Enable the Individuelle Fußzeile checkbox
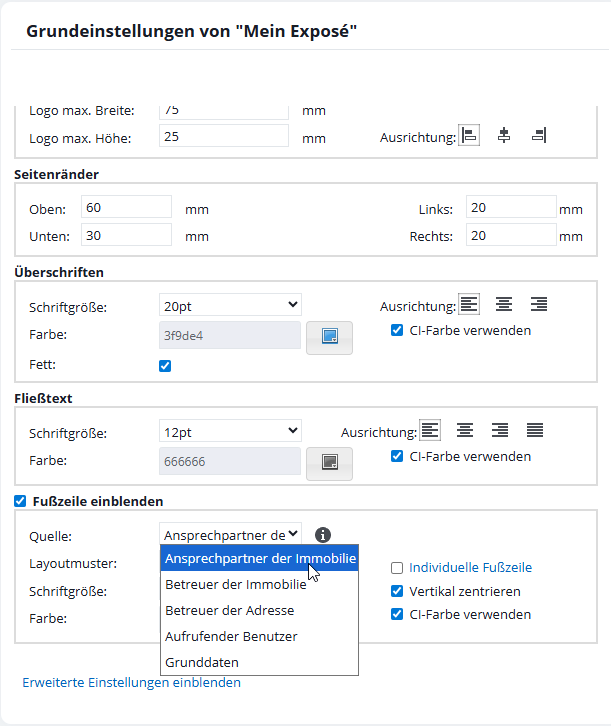Viewport: 611px width, 726px height. click(x=397, y=567)
